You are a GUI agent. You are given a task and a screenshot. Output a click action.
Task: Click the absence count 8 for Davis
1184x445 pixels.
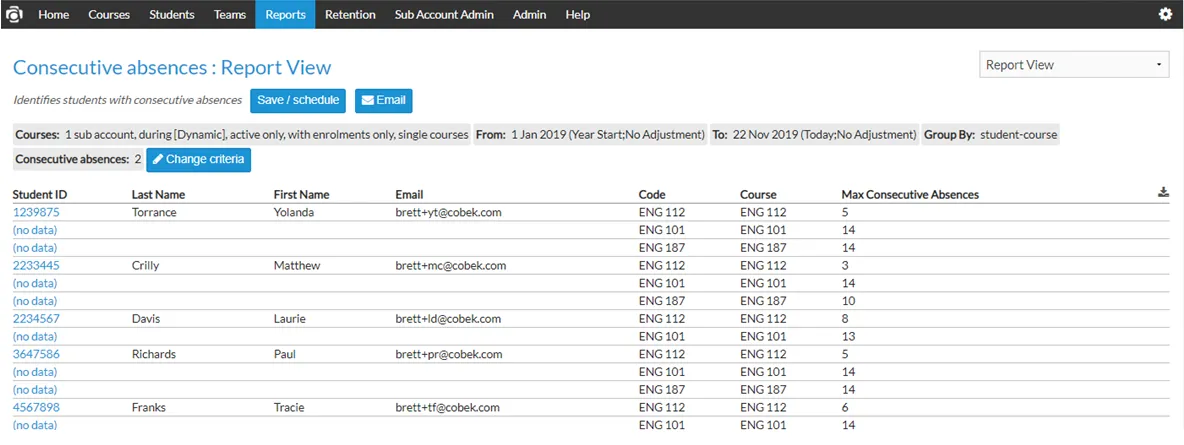(x=845, y=319)
